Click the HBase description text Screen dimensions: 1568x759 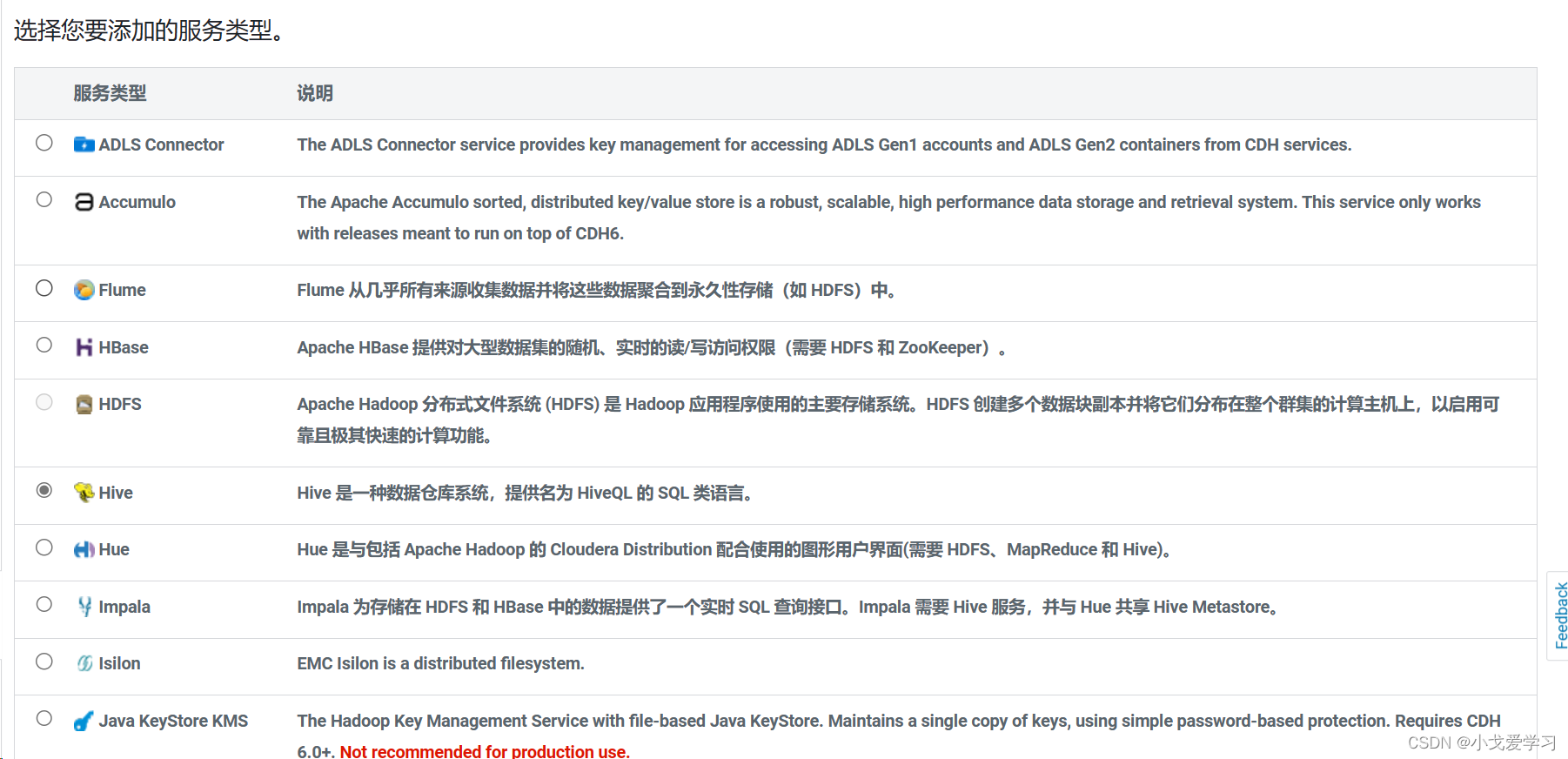tap(651, 347)
